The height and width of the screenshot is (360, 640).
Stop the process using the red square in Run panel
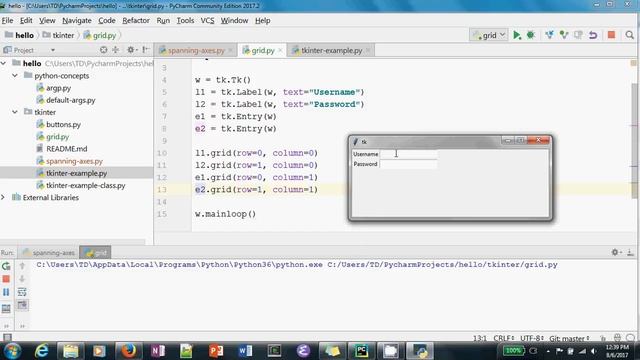point(6,279)
